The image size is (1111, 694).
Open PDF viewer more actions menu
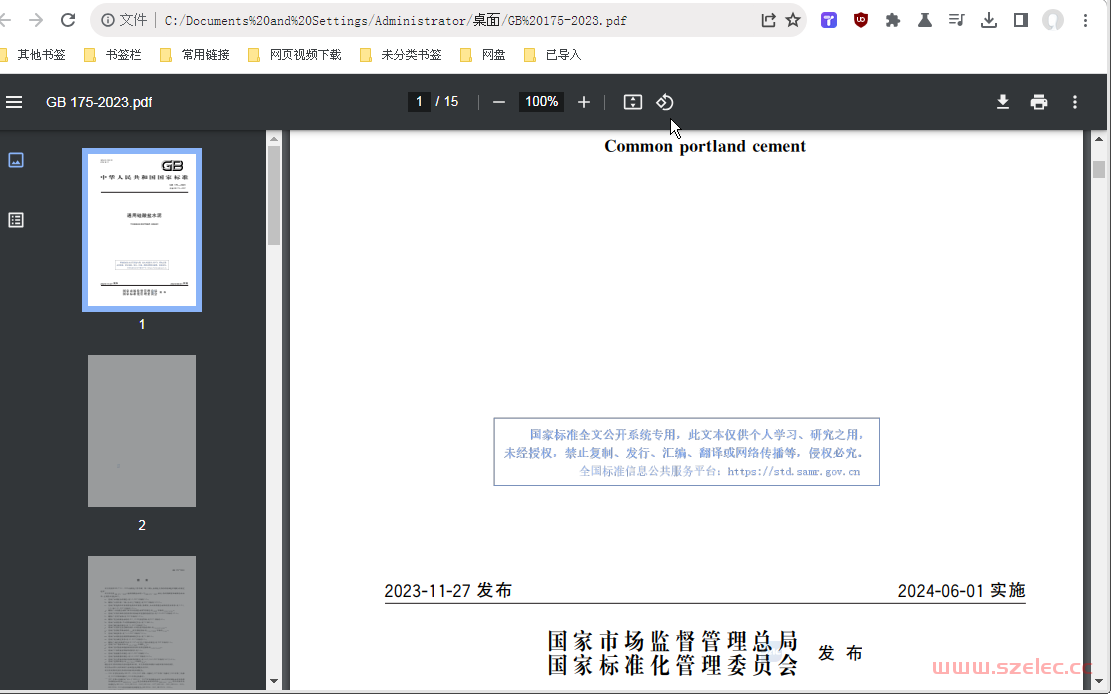pyautogui.click(x=1075, y=102)
